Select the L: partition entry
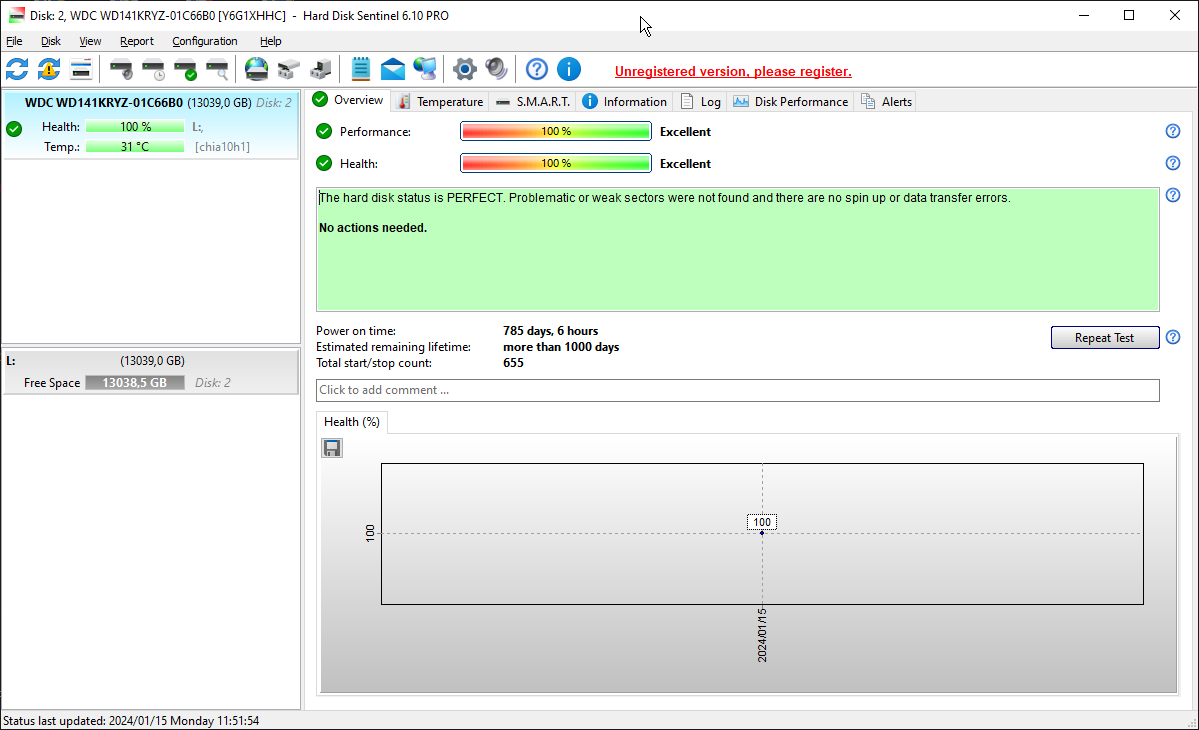Image resolution: width=1199 pixels, height=730 pixels. pyautogui.click(x=151, y=371)
